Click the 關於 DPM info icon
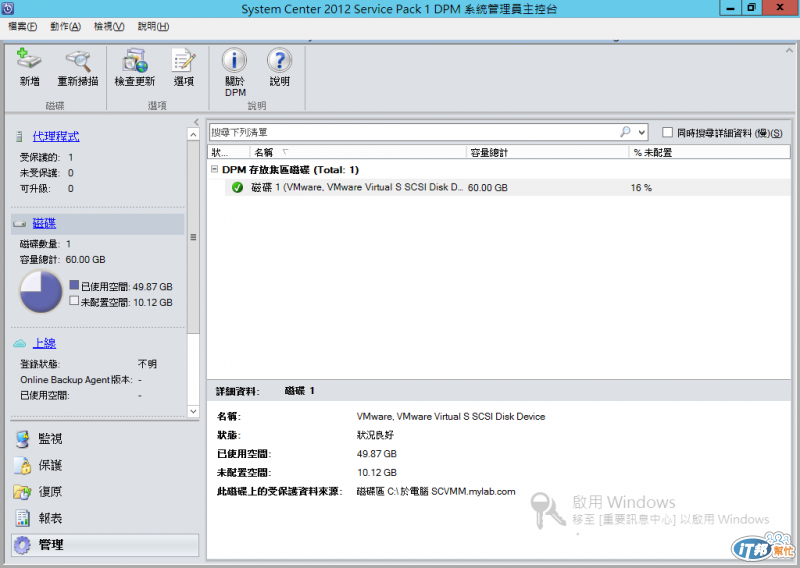Image resolution: width=800 pixels, height=568 pixels. click(235, 60)
